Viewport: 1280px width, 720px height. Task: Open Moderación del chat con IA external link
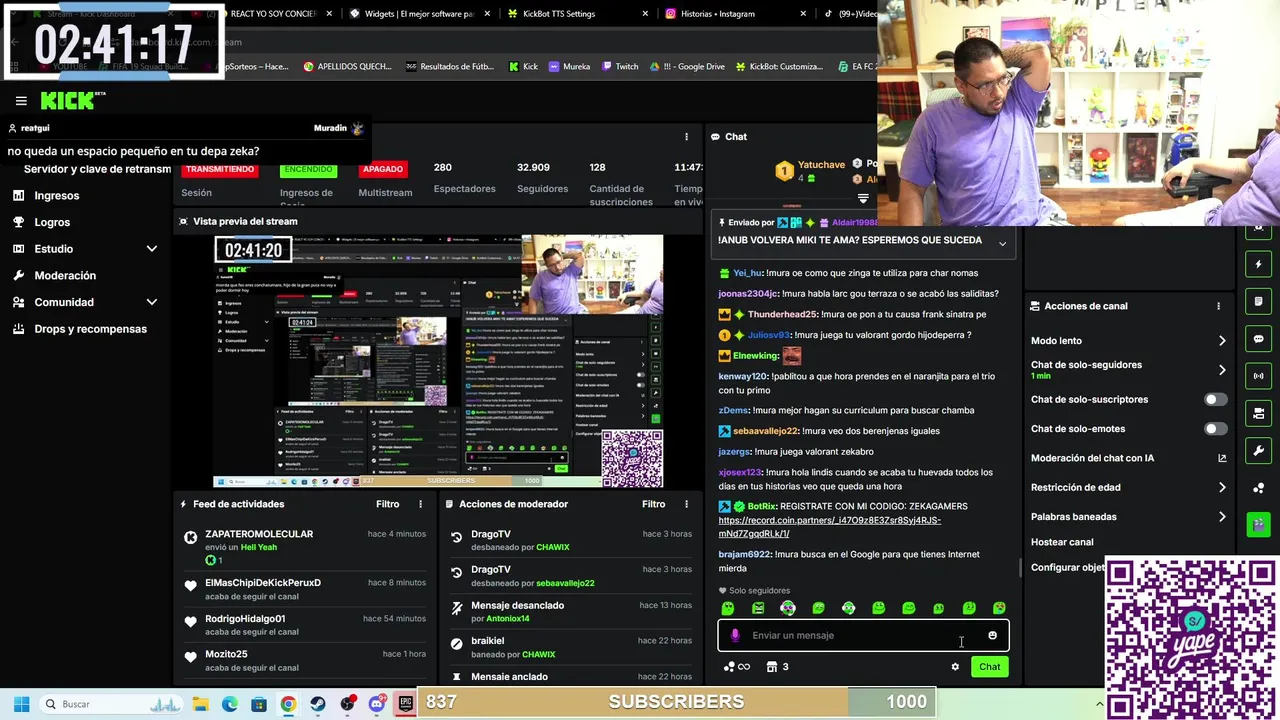(1222, 459)
